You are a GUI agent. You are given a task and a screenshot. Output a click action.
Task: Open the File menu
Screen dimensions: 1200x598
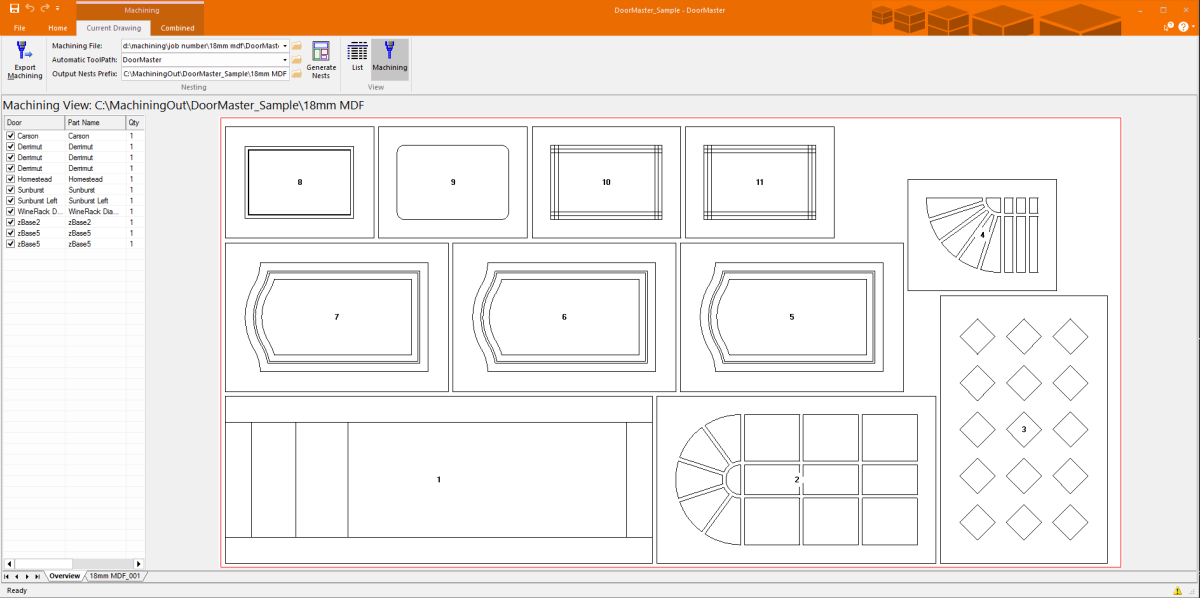(18, 28)
